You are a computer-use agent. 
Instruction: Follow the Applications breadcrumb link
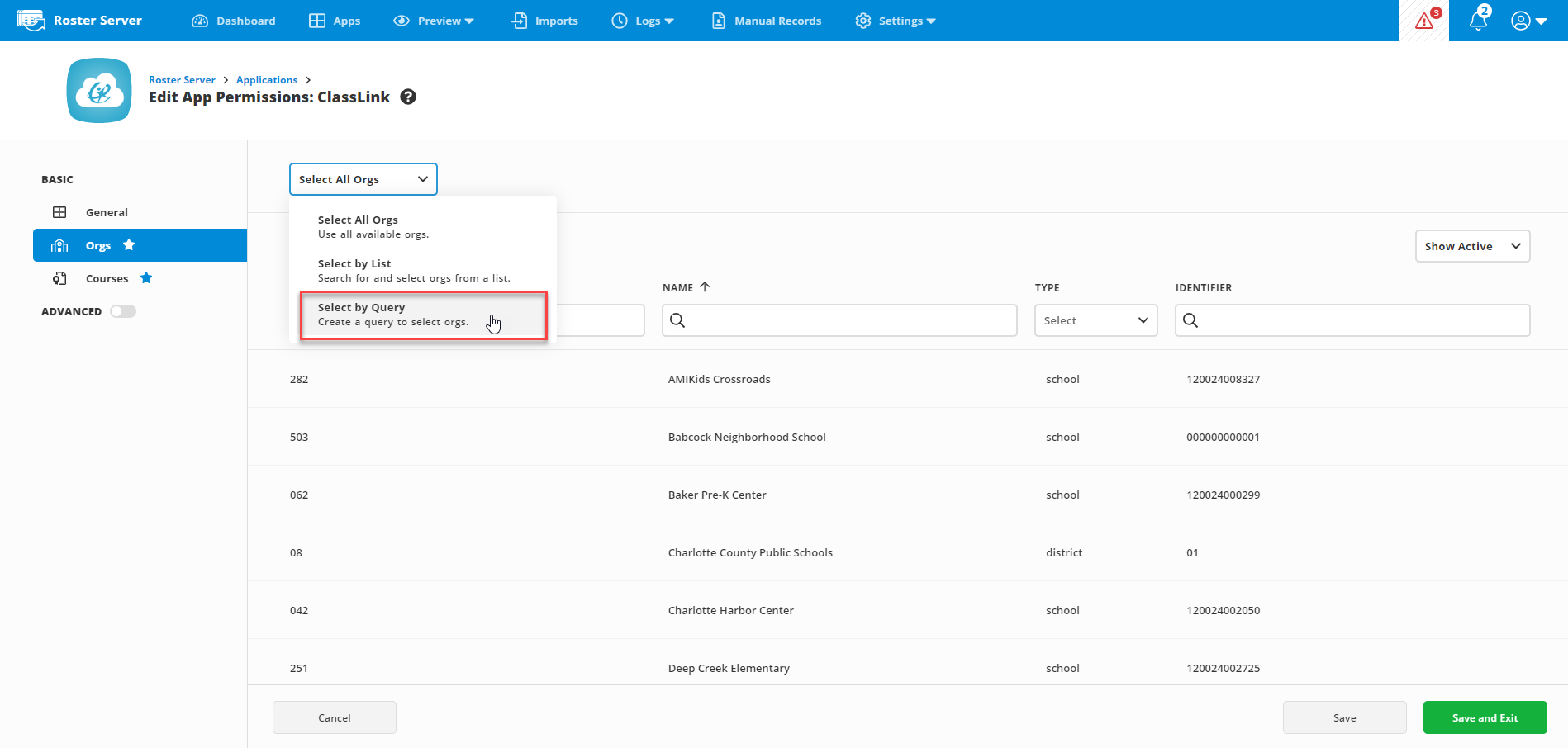coord(267,80)
